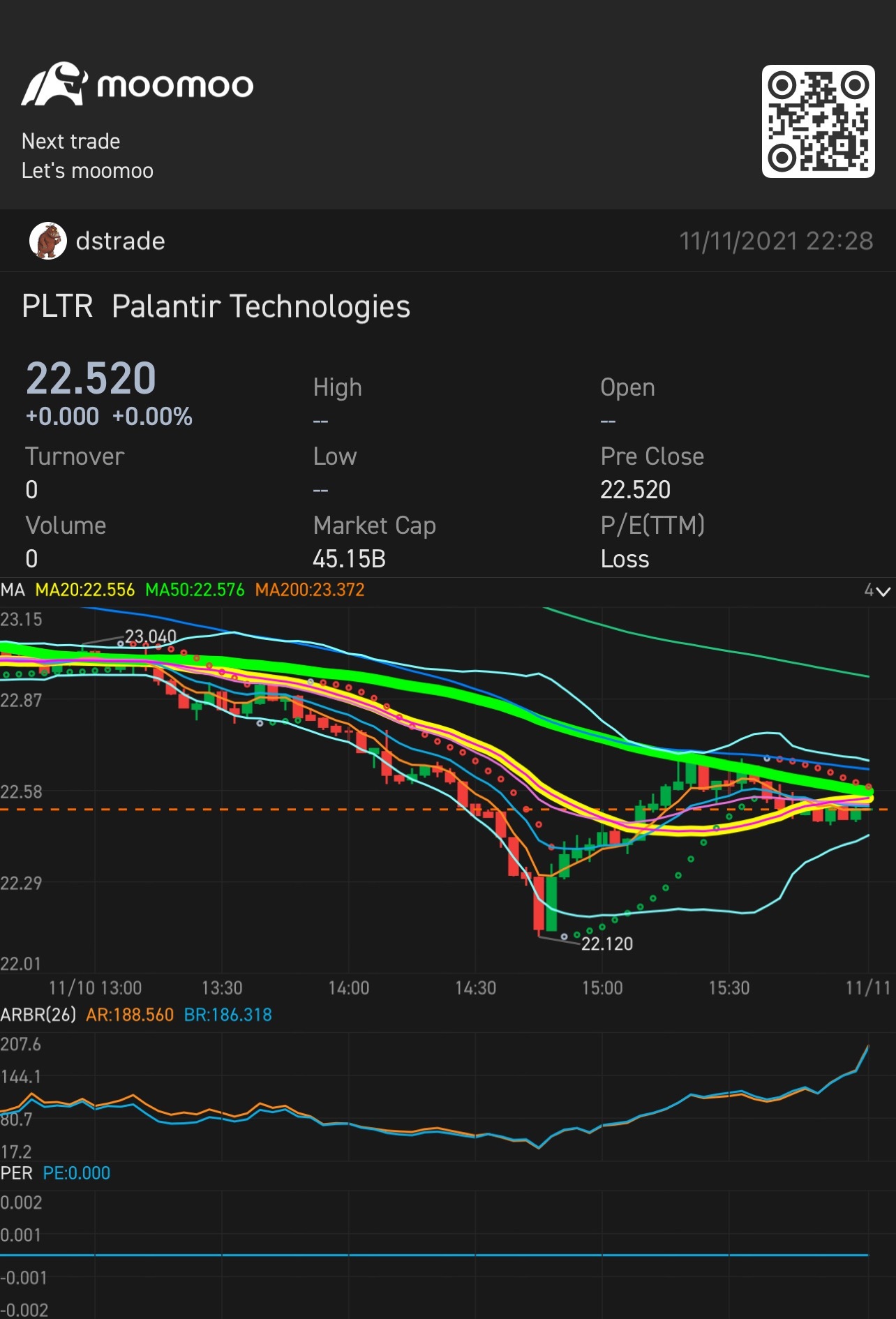
Task: Select the P/E(TTM) Loss value
Action: 625,559
